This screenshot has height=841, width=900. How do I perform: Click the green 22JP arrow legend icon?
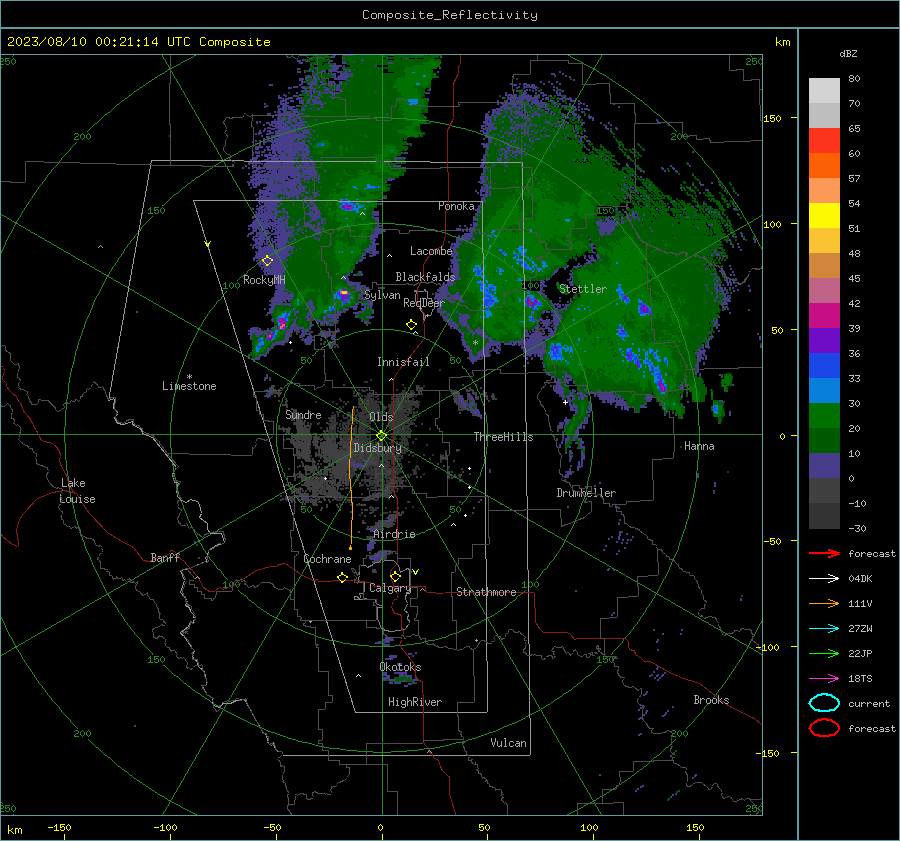pos(824,653)
